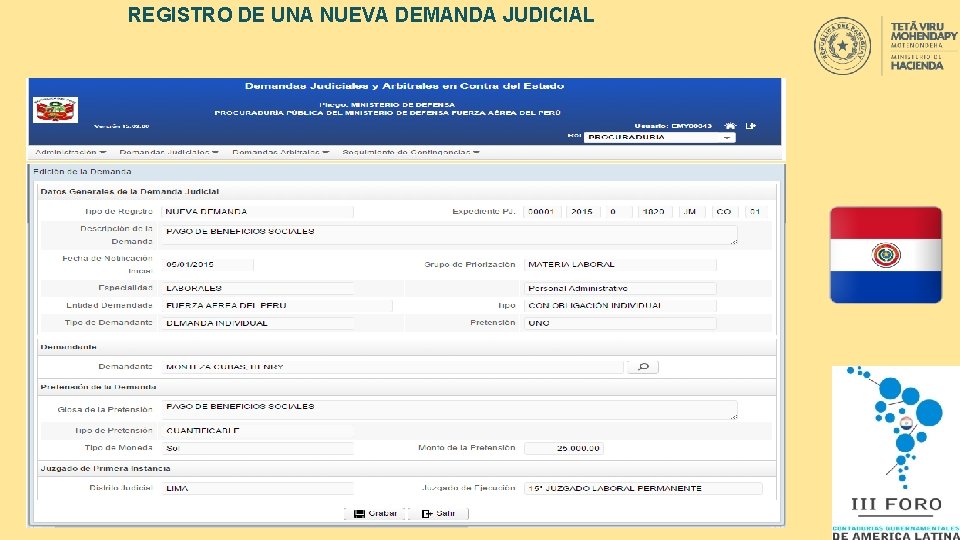Open the Demandas Arbitrales menu
Viewport: 960px width, 540px height.
pyautogui.click(x=280, y=152)
